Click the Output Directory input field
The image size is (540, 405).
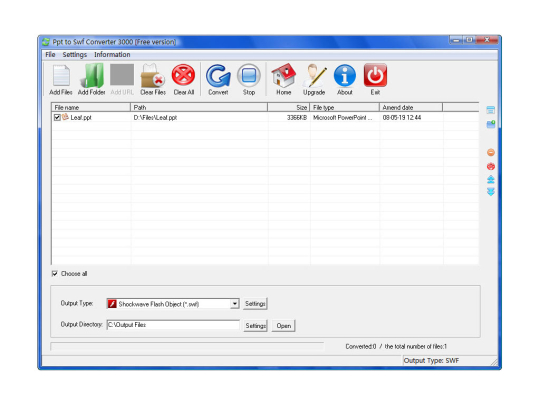coord(173,325)
